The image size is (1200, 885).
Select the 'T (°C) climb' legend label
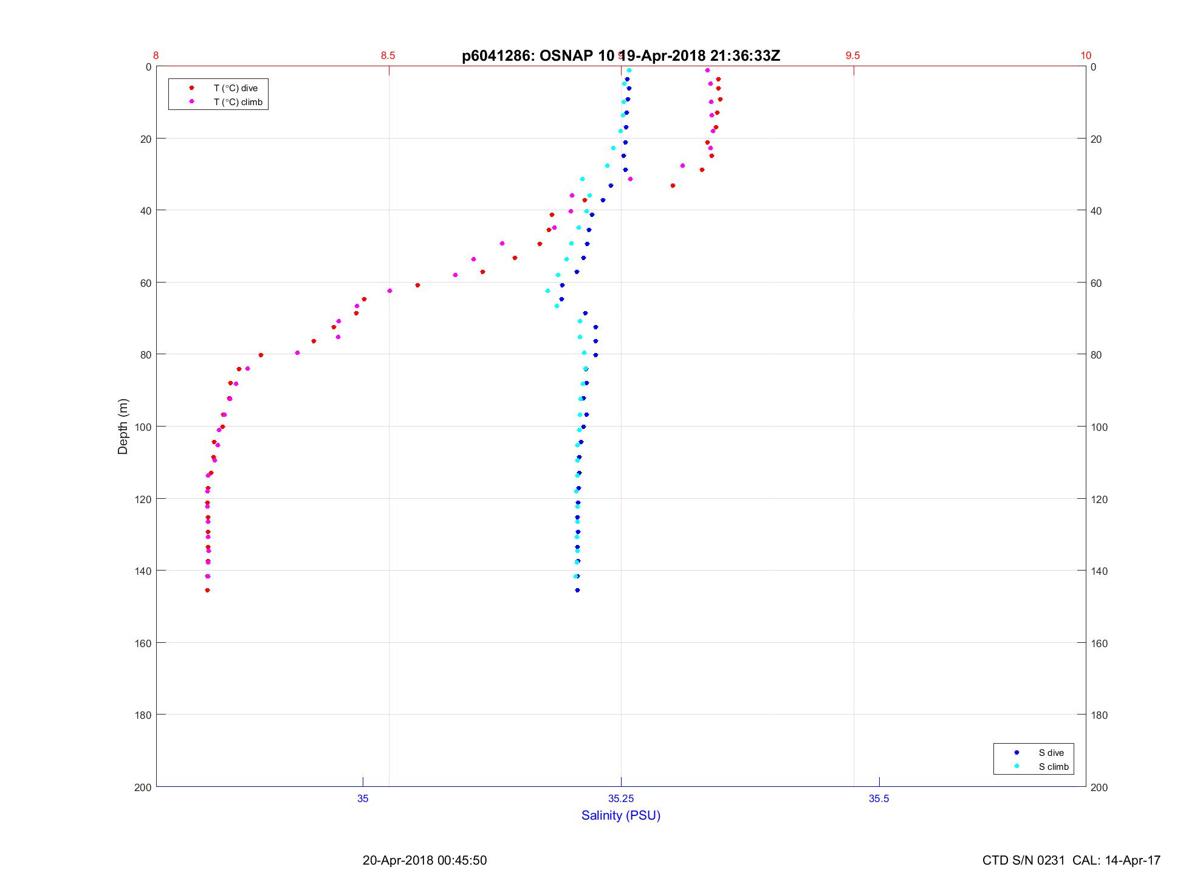click(x=238, y=102)
